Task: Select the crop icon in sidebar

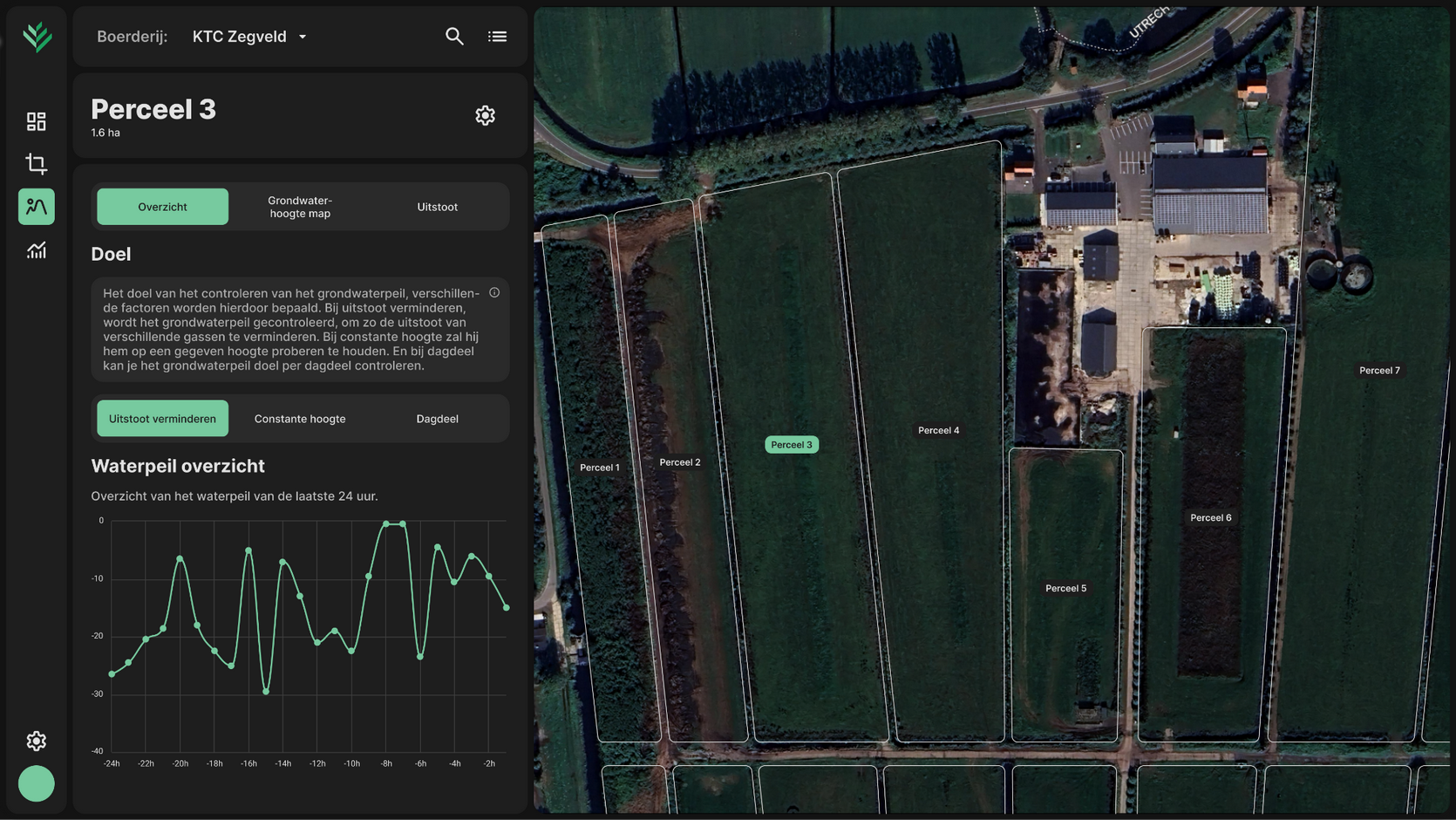Action: (x=37, y=164)
